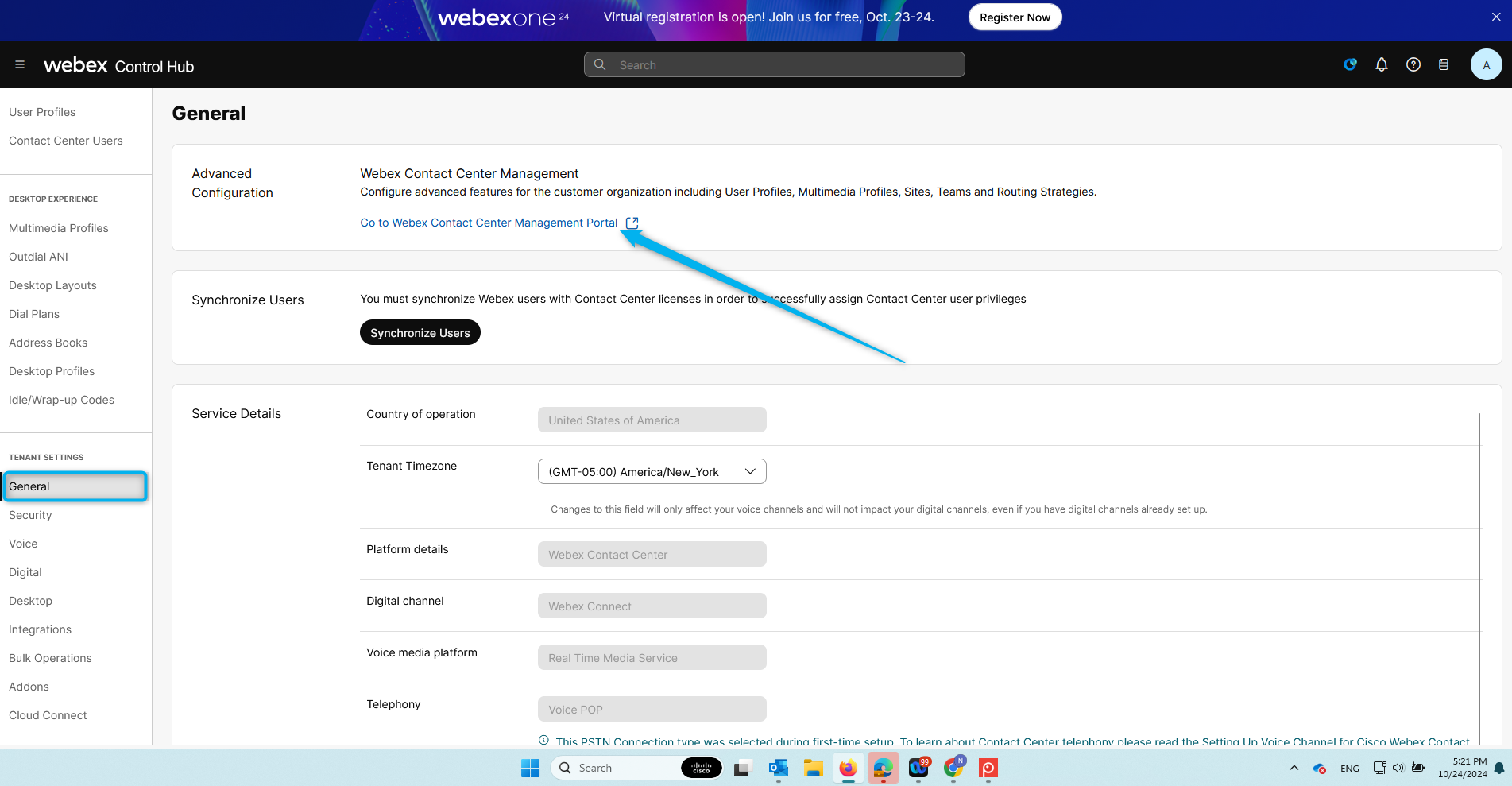This screenshot has width=1512, height=786.
Task: Click the Webex Control Hub logo
Action: (x=119, y=65)
